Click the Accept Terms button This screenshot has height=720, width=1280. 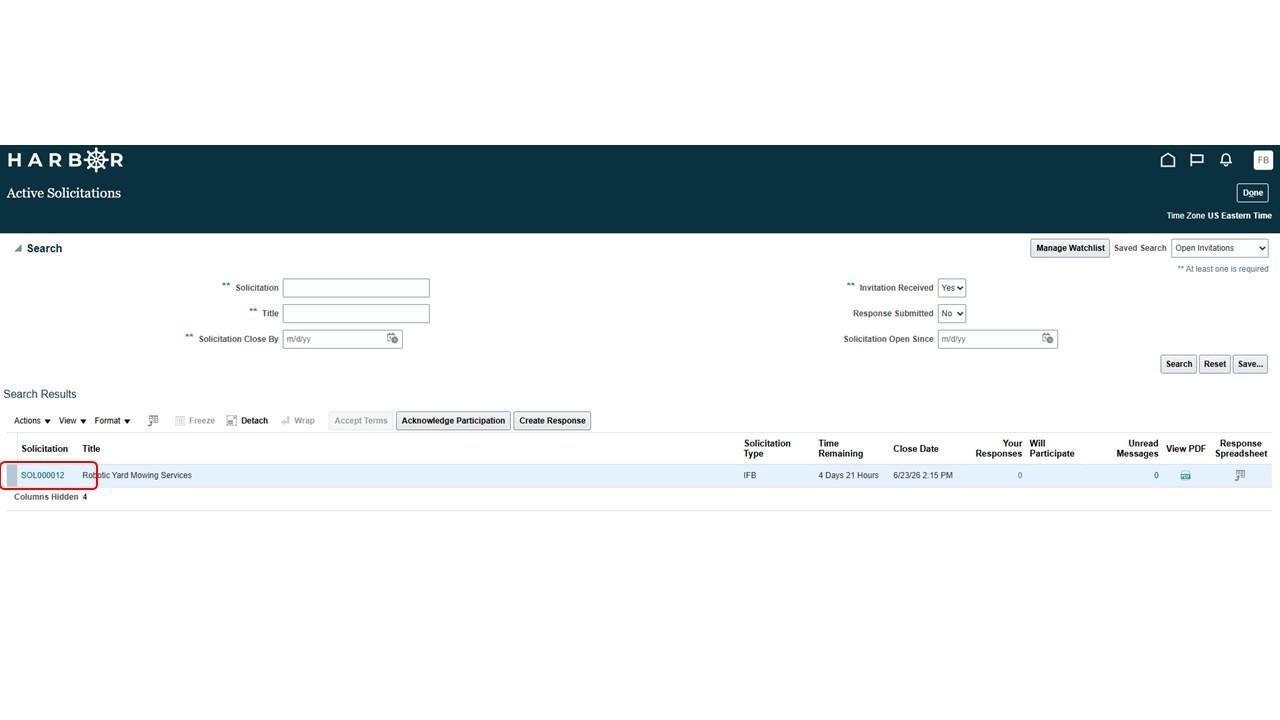click(x=361, y=421)
